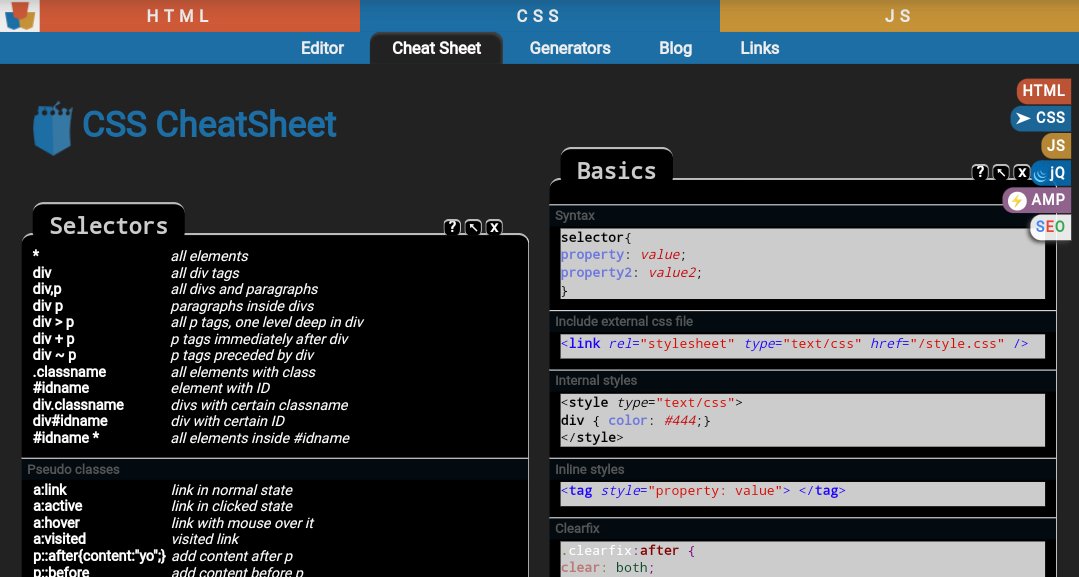Click the Clearfix section header

pyautogui.click(x=802, y=529)
